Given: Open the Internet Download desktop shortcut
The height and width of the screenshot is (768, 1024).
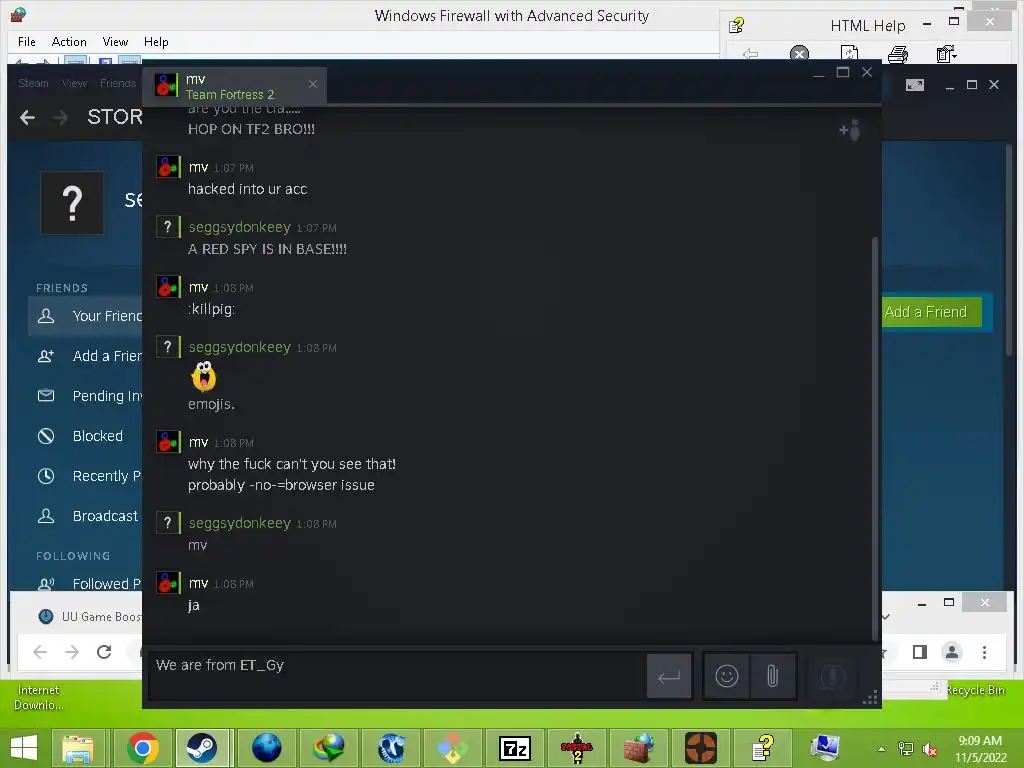Looking at the screenshot, I should coord(39,697).
